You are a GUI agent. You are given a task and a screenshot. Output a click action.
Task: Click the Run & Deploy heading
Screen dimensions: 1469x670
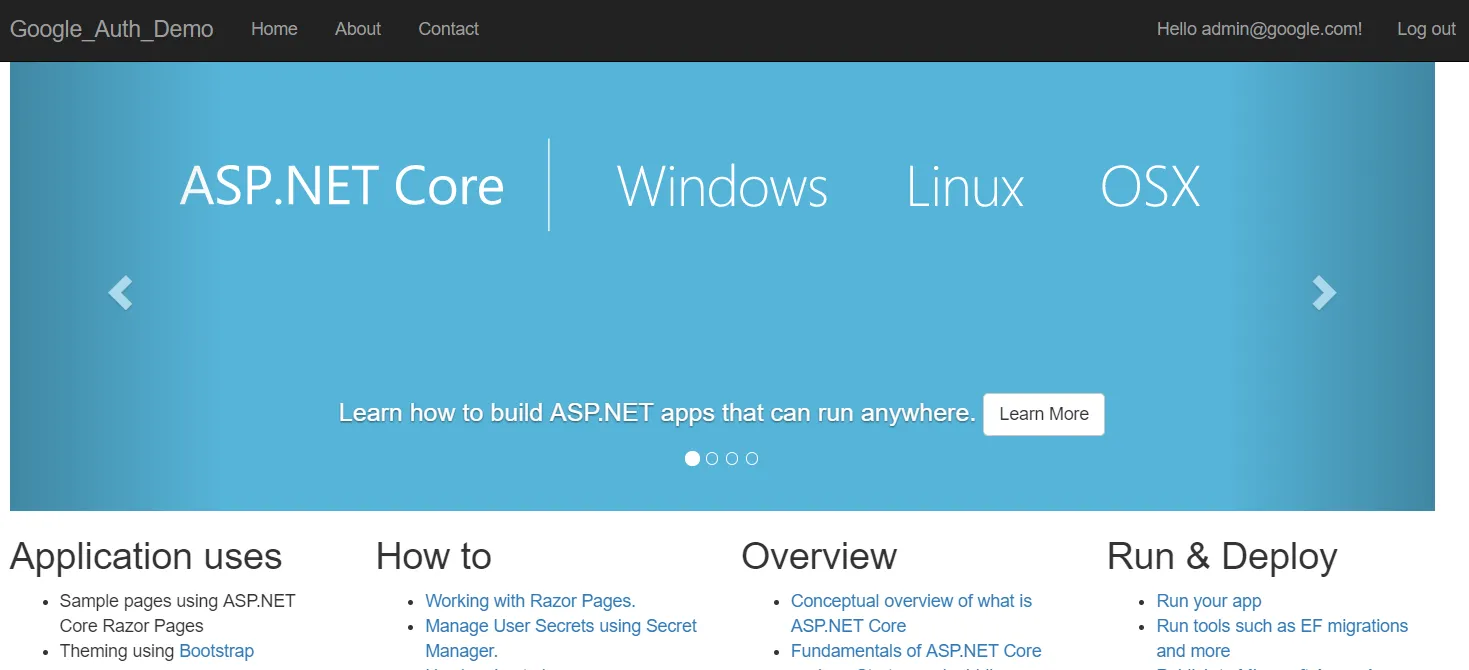(1222, 556)
